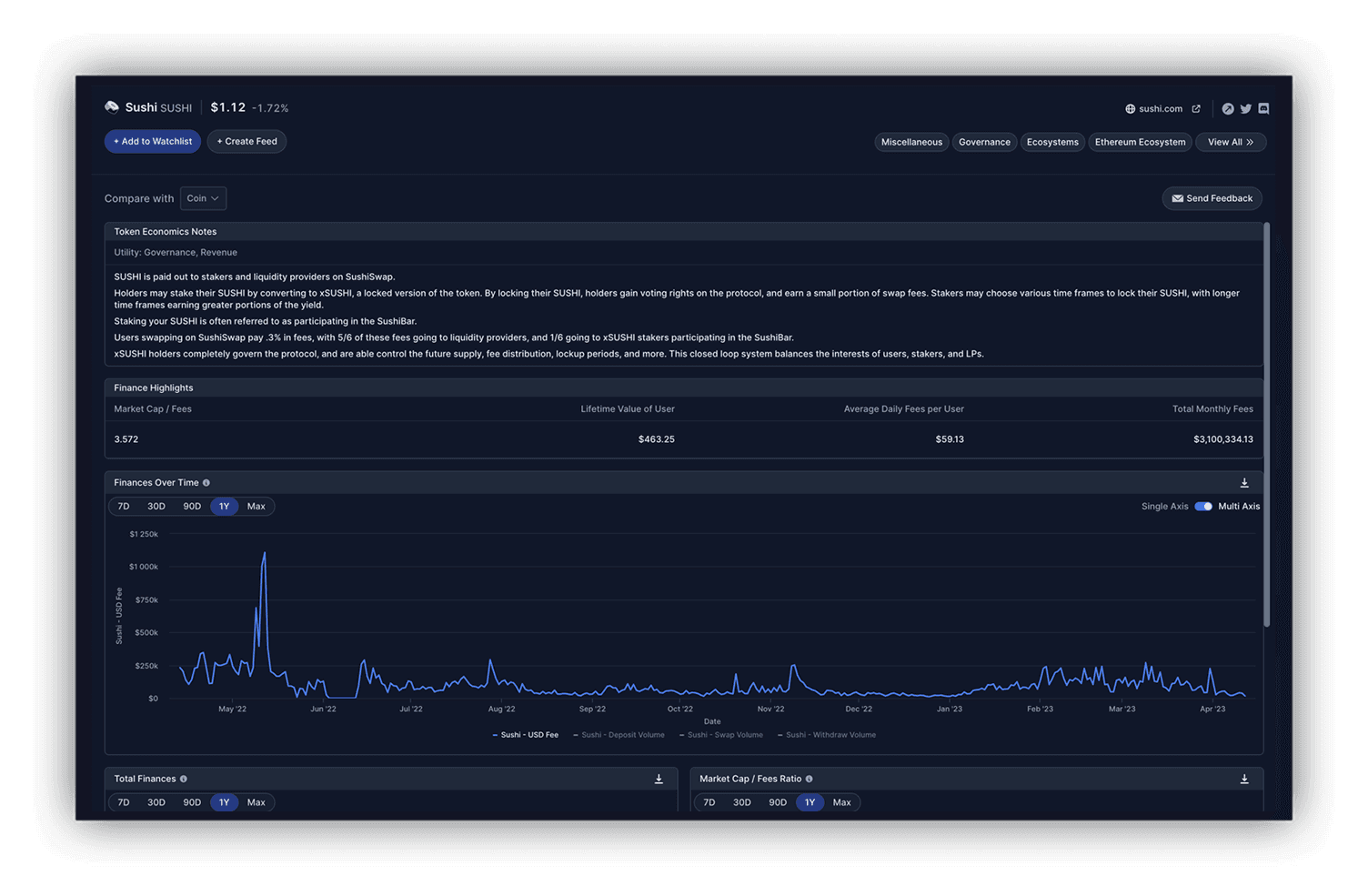Select Max range in Market Cap / Fees Ratio

click(x=842, y=802)
